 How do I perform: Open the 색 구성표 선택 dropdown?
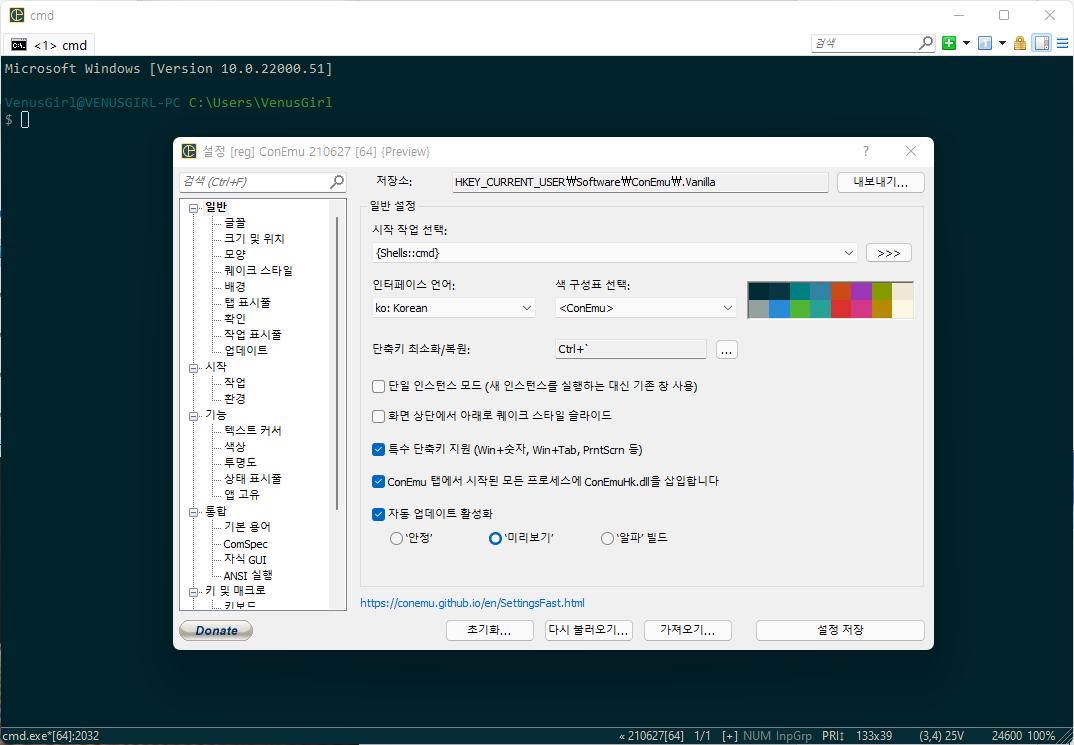click(646, 308)
